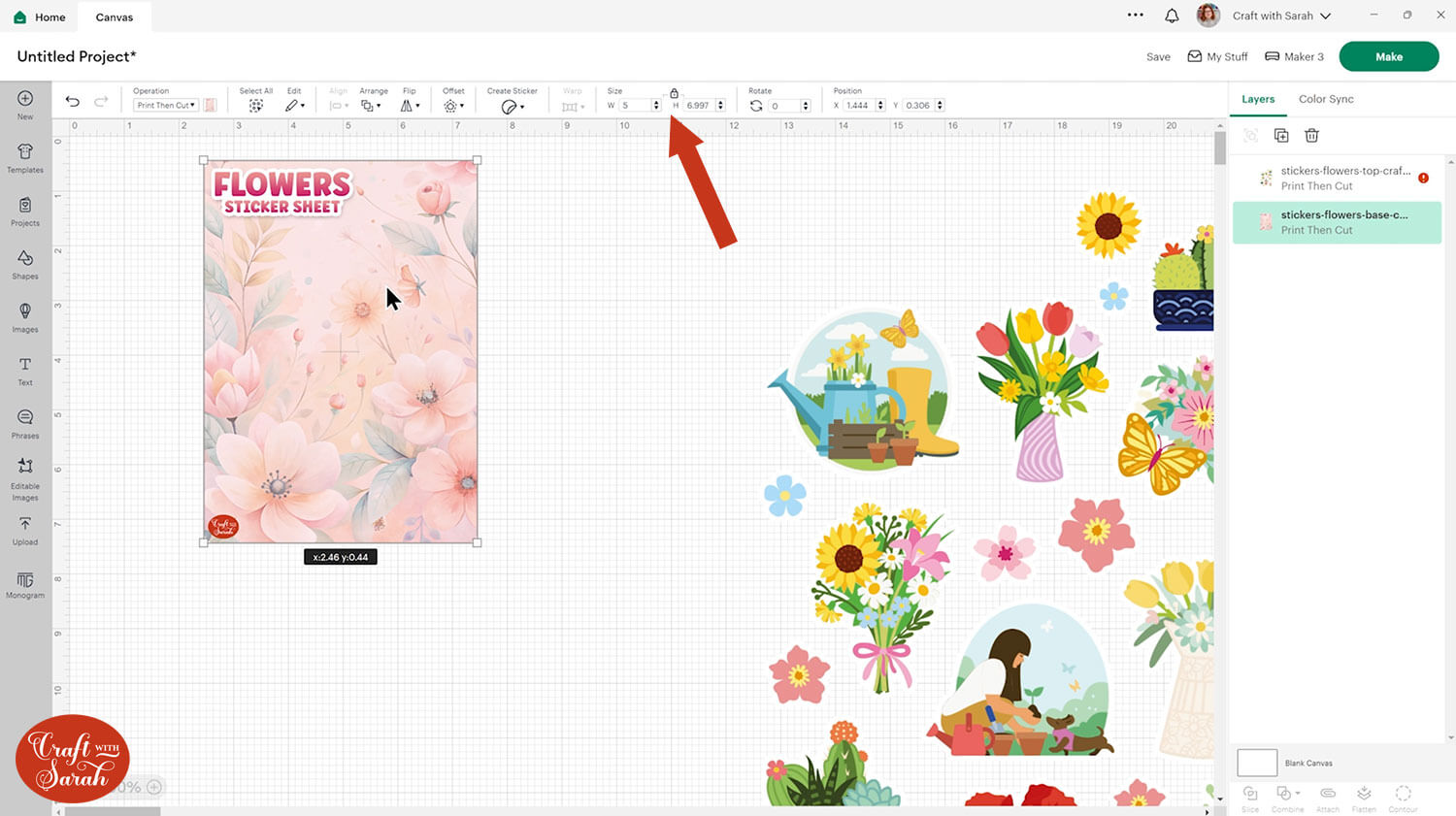
Task: Open the notifications bell
Action: [1172, 16]
